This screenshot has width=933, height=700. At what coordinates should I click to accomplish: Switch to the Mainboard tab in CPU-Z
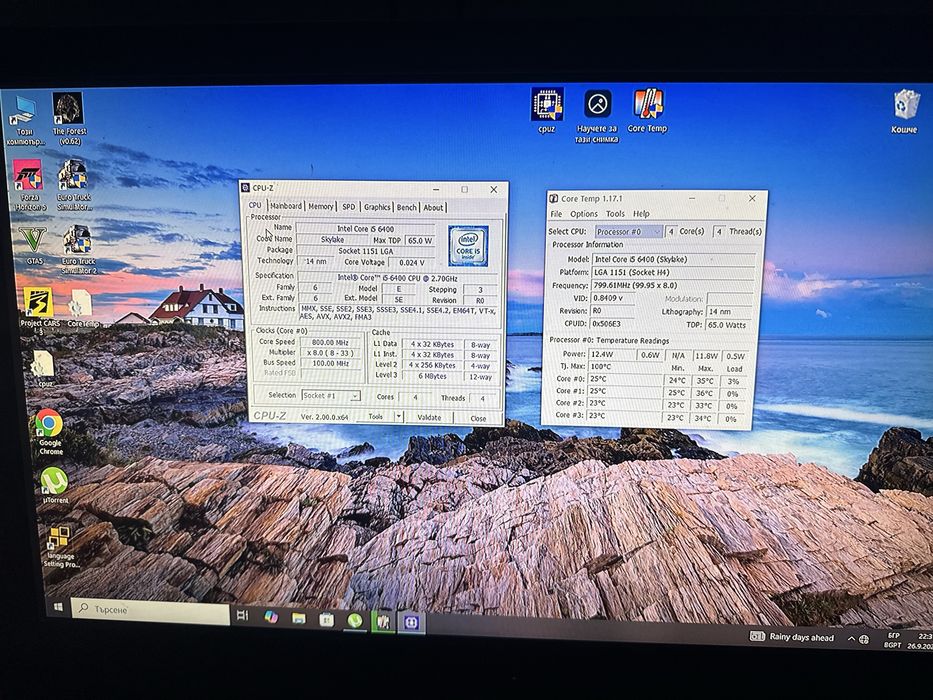tap(286, 206)
